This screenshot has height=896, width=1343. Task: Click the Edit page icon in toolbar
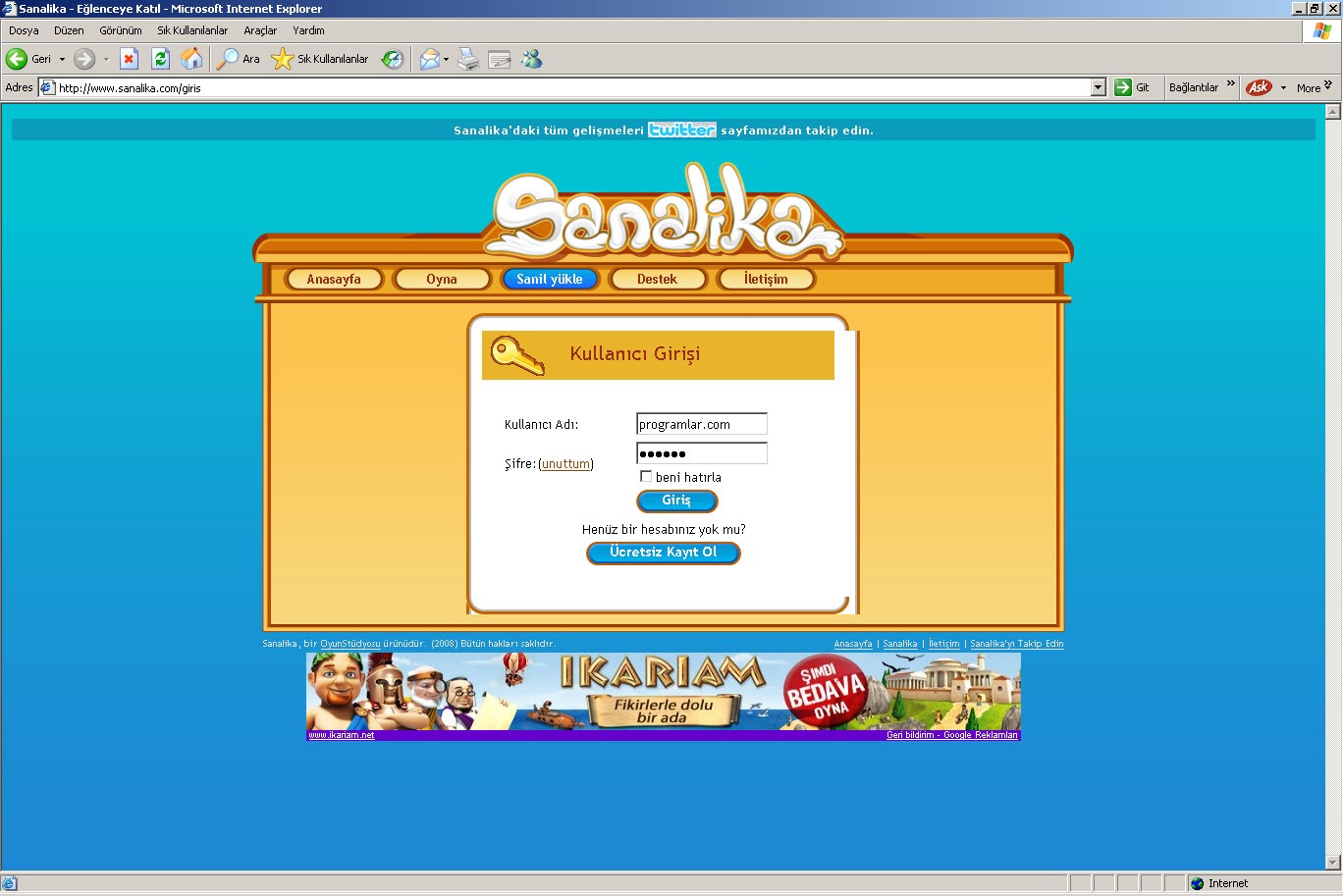click(500, 59)
